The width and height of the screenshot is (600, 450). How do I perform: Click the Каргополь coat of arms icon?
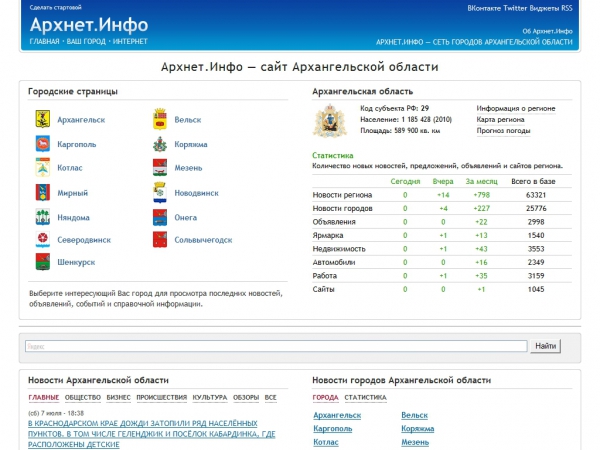click(x=42, y=144)
